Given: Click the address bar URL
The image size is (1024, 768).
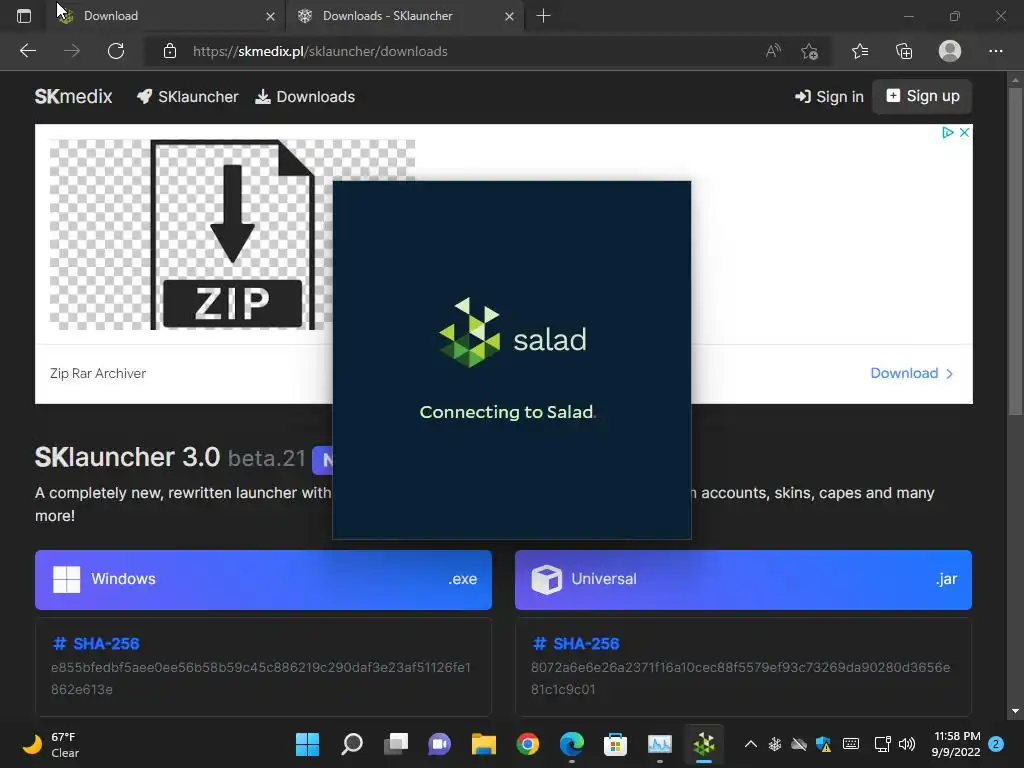Looking at the screenshot, I should [x=320, y=51].
